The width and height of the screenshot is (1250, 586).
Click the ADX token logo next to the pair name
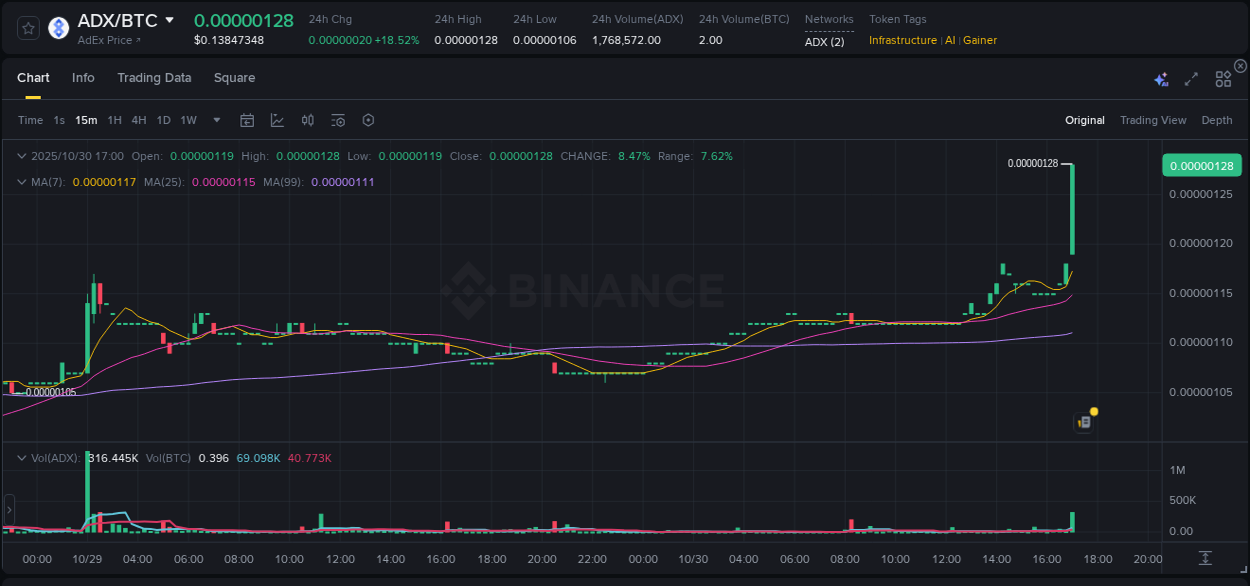coord(57,27)
